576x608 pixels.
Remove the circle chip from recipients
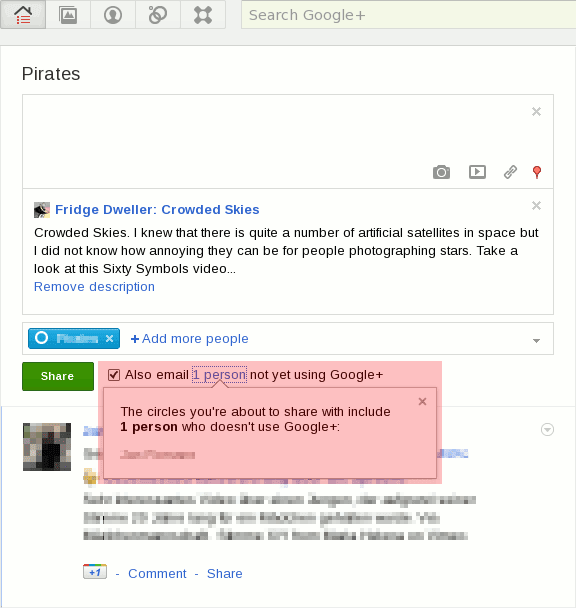point(109,339)
